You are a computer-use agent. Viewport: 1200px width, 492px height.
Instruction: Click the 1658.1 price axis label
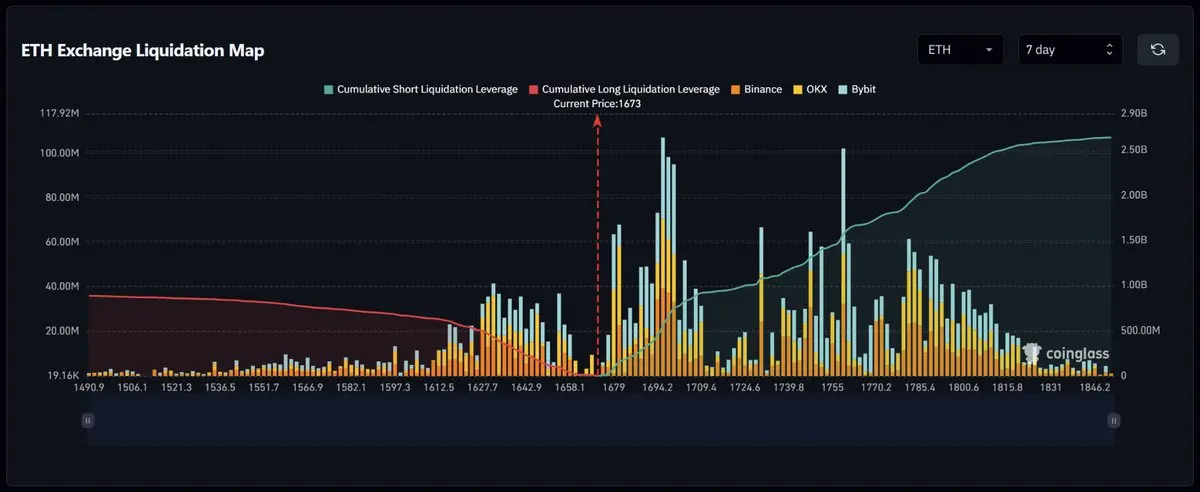tap(569, 388)
